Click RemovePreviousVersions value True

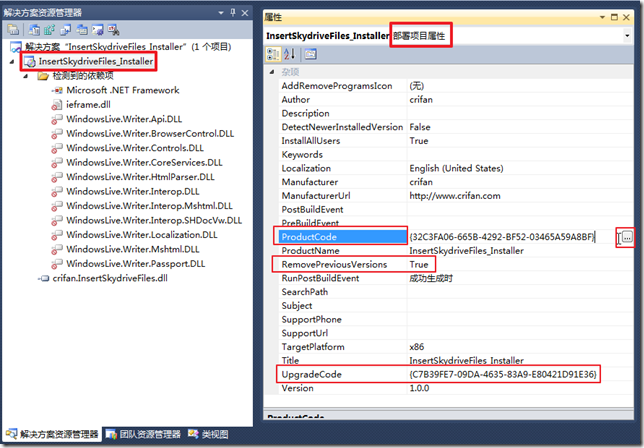(x=419, y=264)
